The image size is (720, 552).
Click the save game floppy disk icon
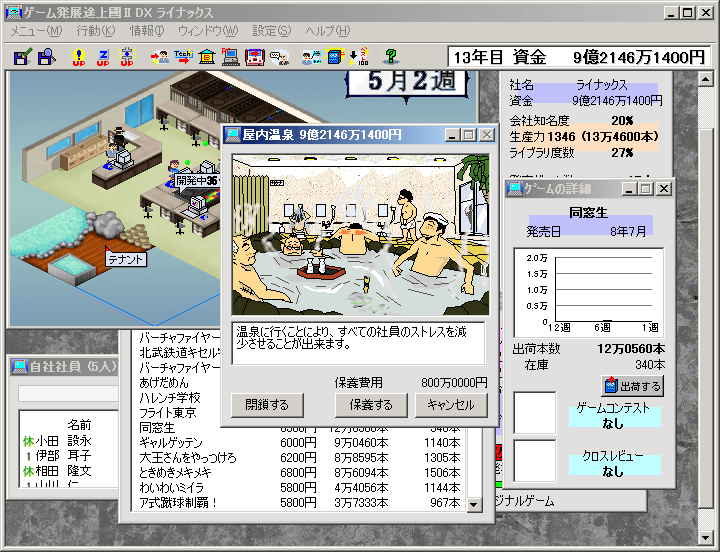[22, 57]
